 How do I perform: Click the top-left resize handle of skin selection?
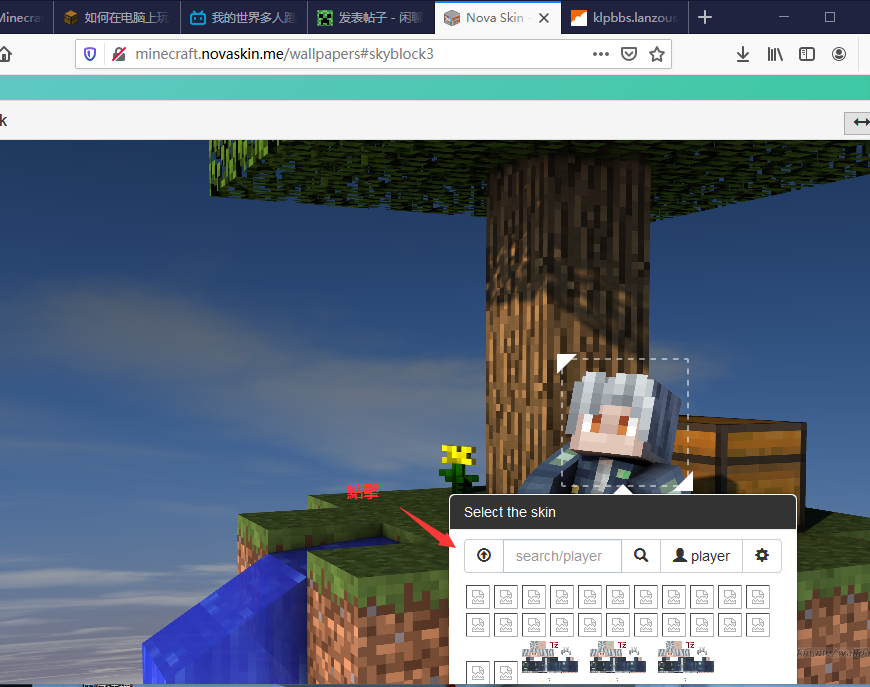[x=565, y=362]
